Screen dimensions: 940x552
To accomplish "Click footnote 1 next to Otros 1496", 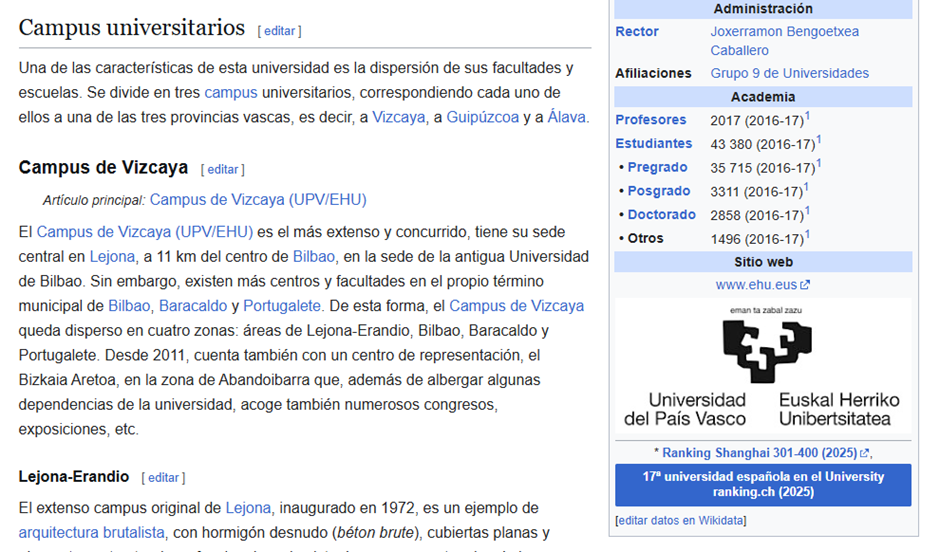I will point(808,234).
